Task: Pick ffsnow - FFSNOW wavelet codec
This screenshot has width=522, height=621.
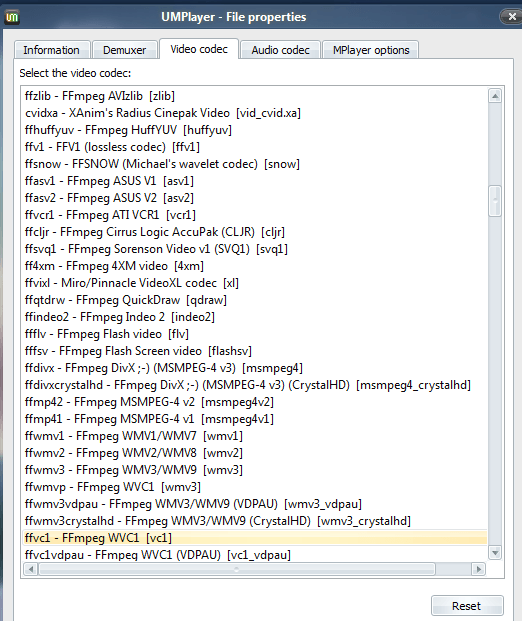Action: click(162, 164)
